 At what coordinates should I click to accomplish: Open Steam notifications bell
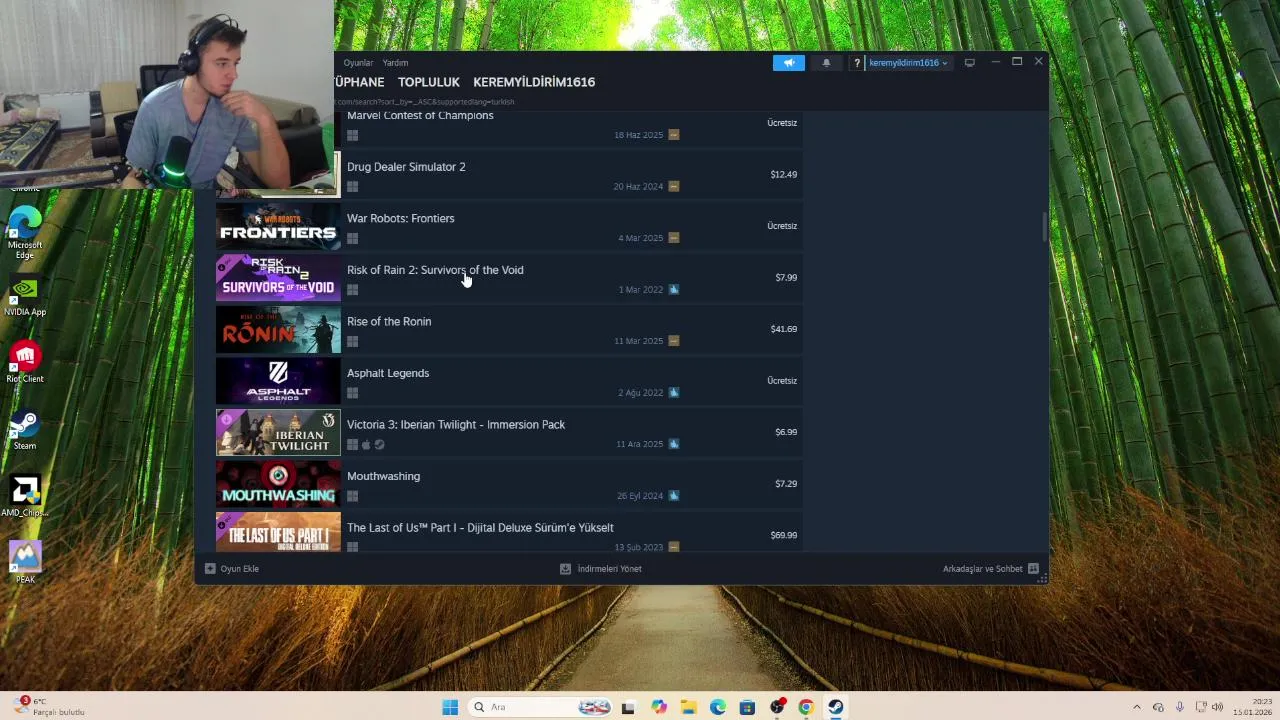tap(826, 63)
